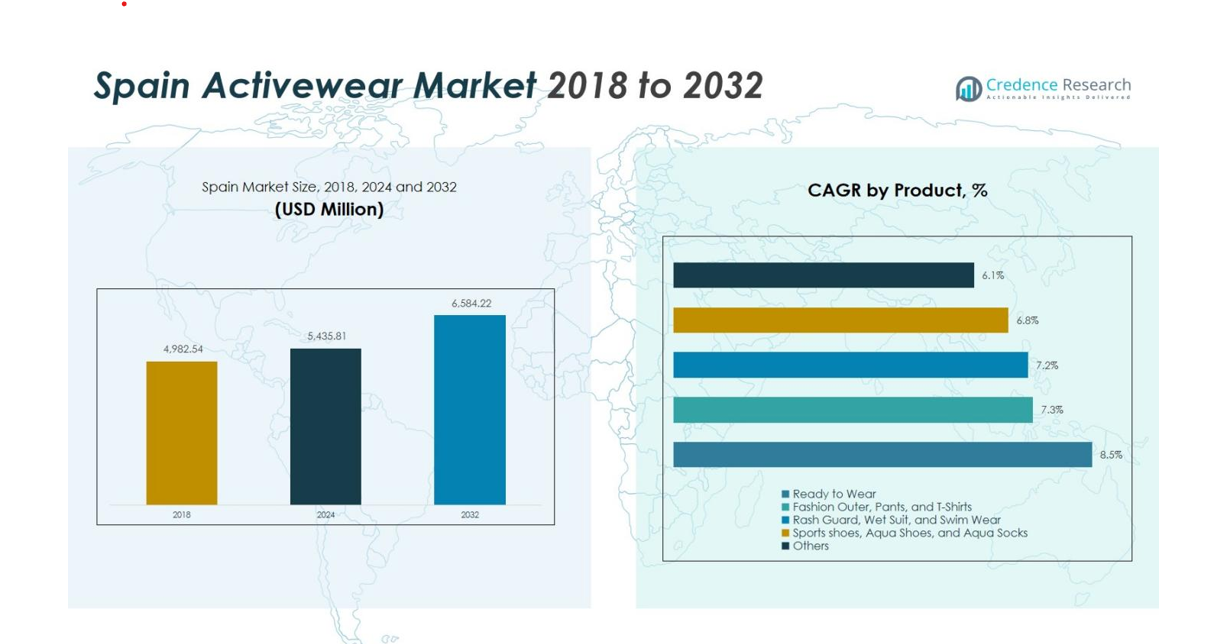Click the Sports shoes legend color square
This screenshot has width=1211, height=644.
tap(786, 533)
